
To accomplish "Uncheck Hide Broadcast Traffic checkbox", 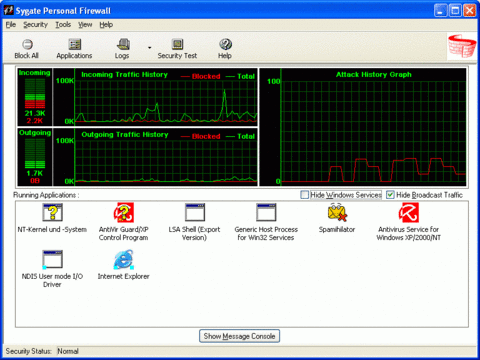I will 390,195.
